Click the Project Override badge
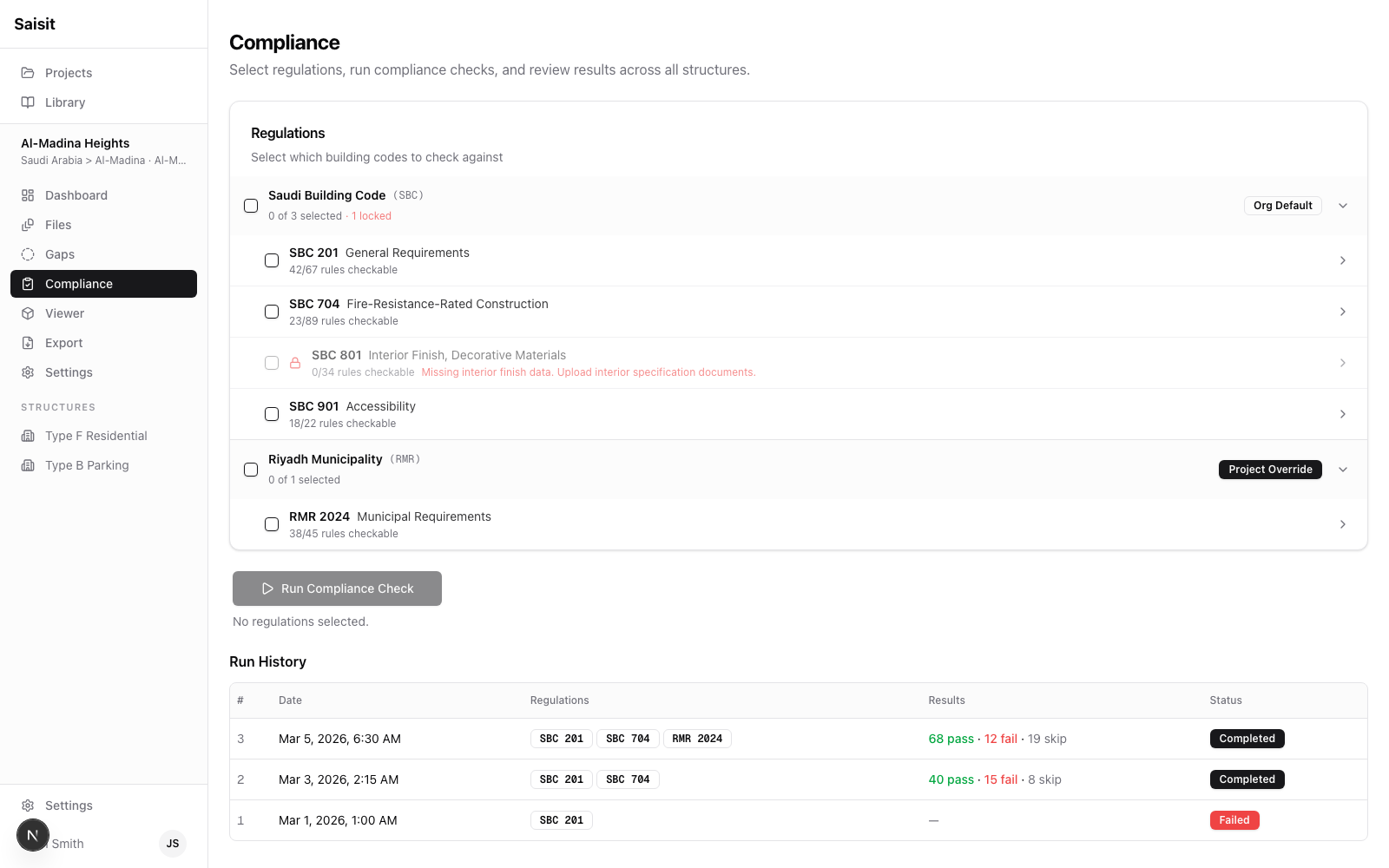 1270,470
